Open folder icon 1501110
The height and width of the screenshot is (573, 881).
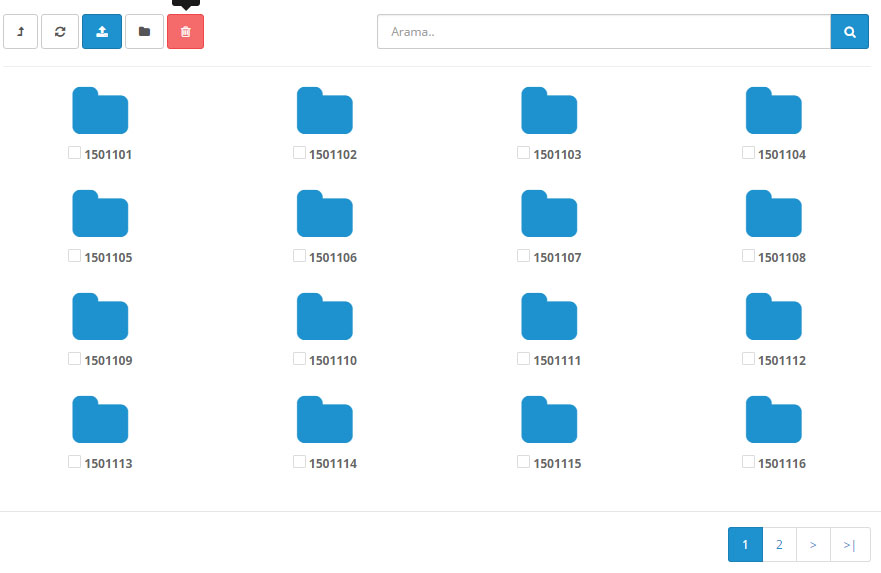pos(325,316)
